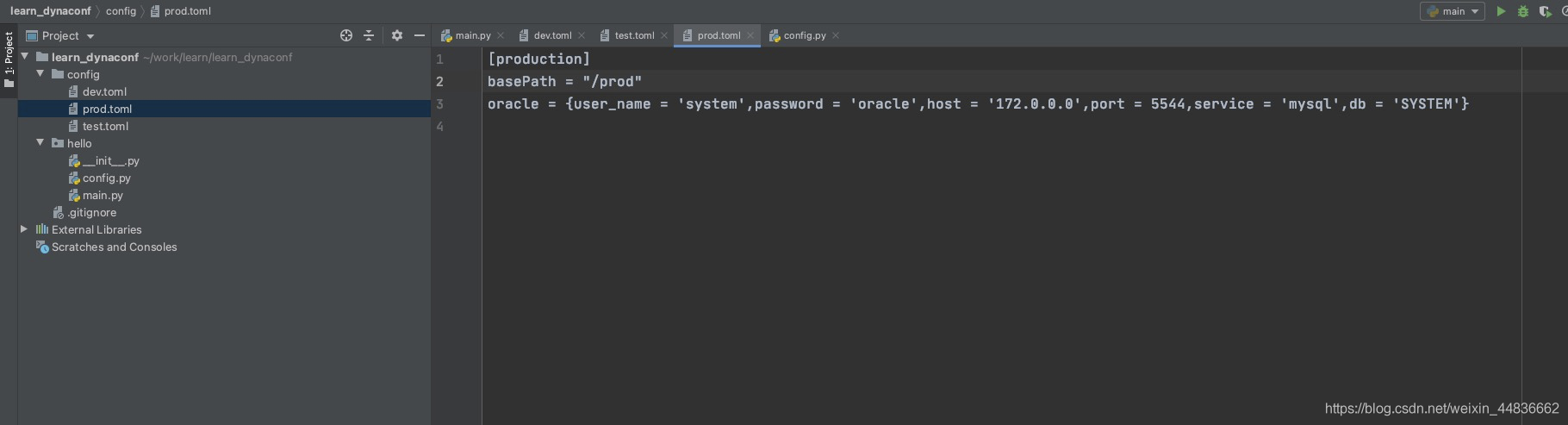Click line number 3 in the gutter
Screen dimensions: 1568x425
439,104
